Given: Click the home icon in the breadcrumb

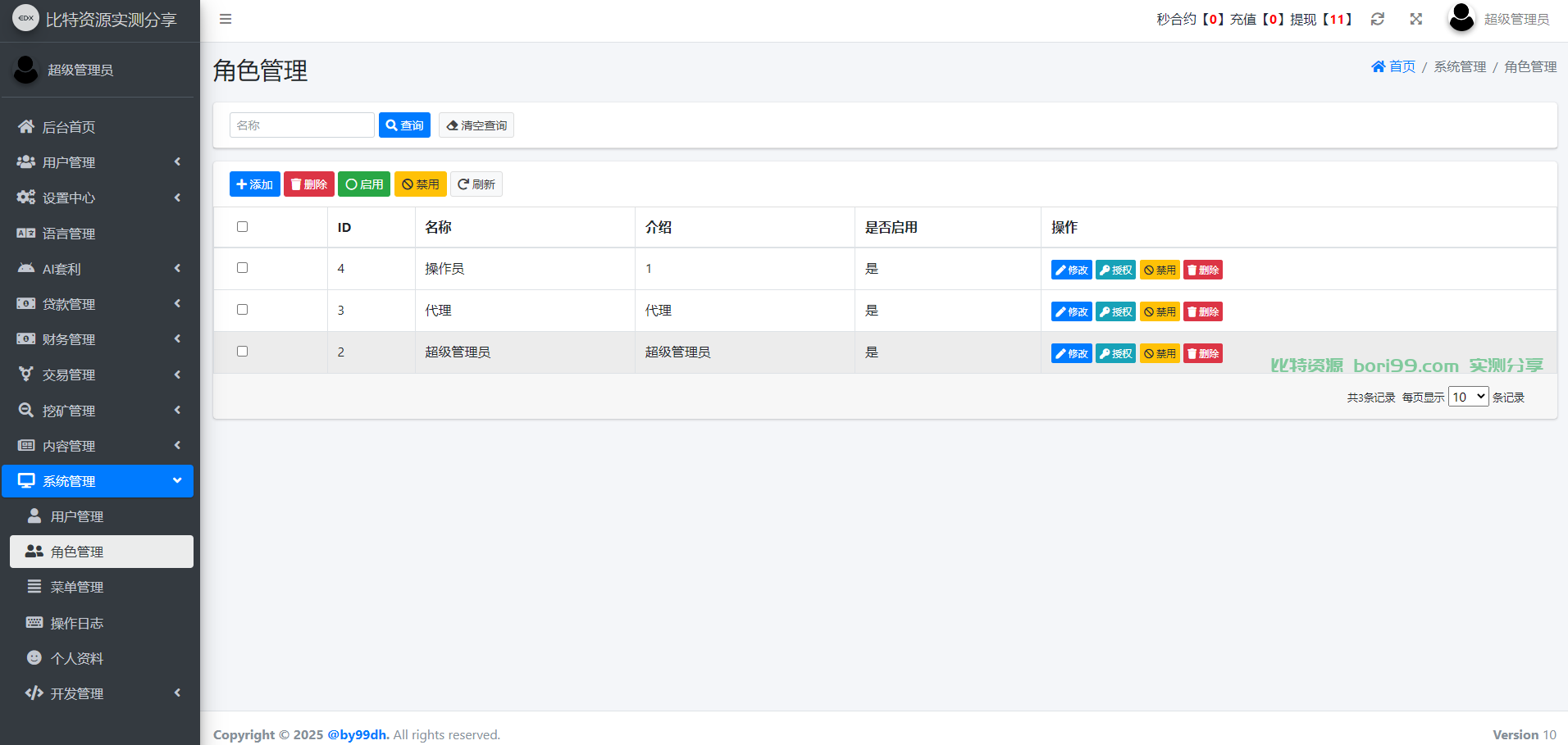Looking at the screenshot, I should 1379,66.
